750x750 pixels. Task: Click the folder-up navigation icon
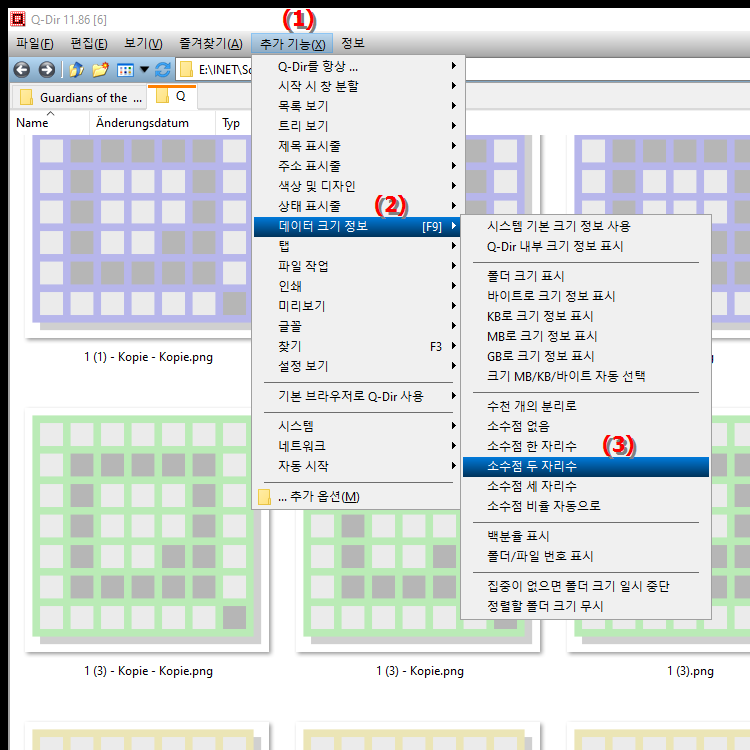[x=76, y=70]
